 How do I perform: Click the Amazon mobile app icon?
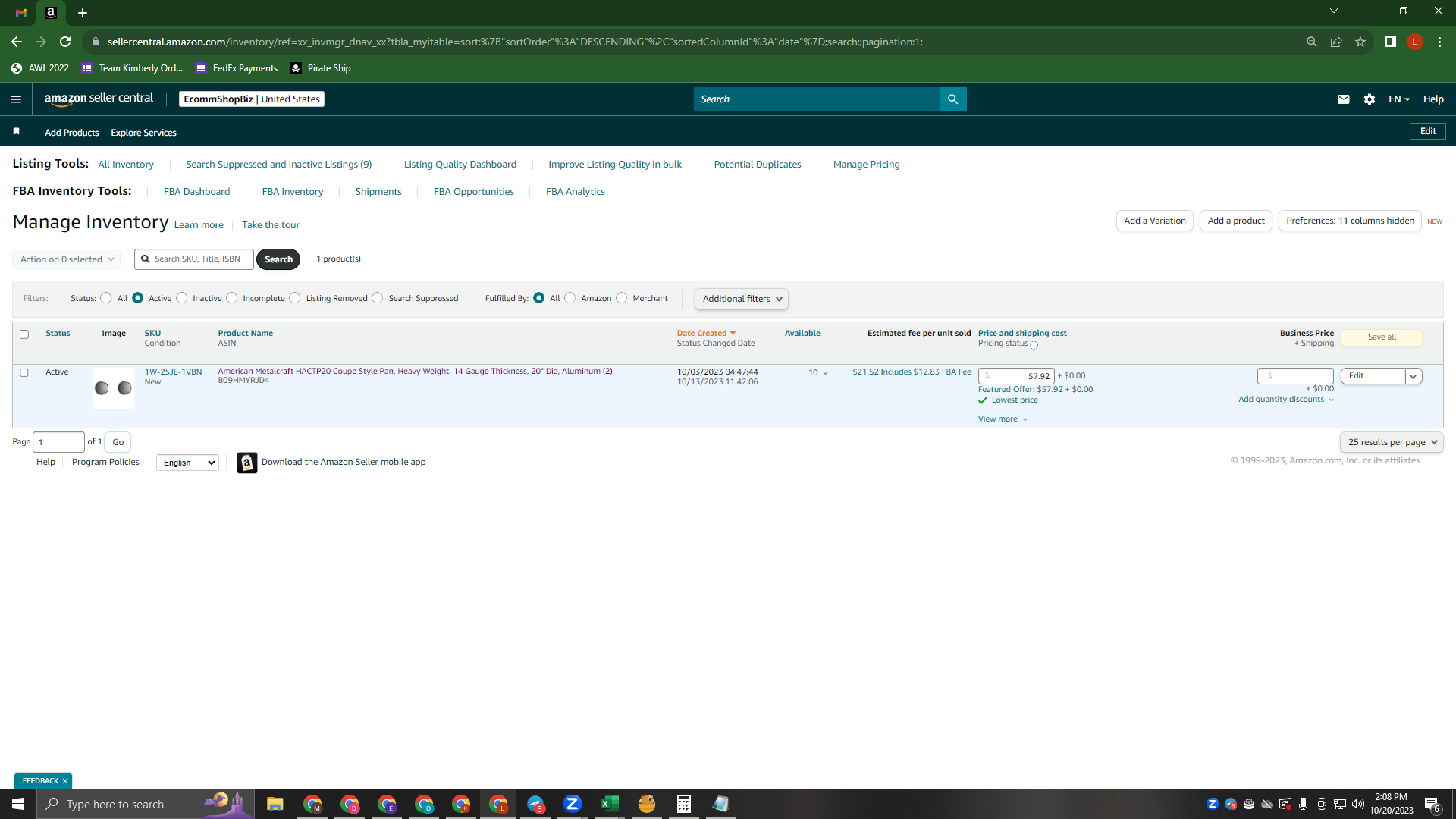247,463
